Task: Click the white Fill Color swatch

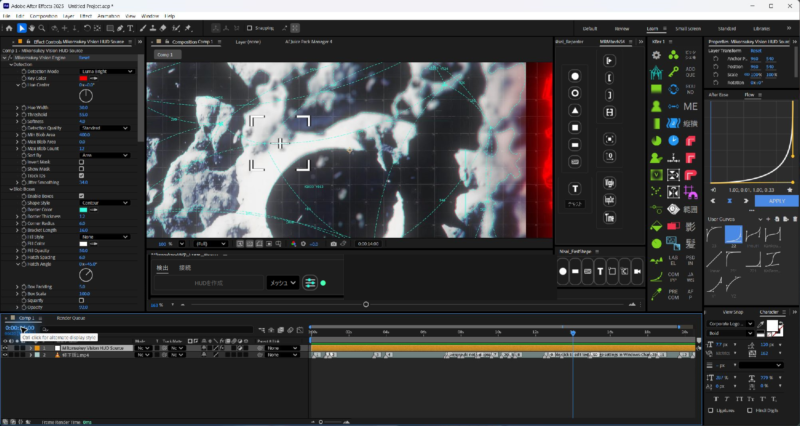Action: [x=83, y=244]
